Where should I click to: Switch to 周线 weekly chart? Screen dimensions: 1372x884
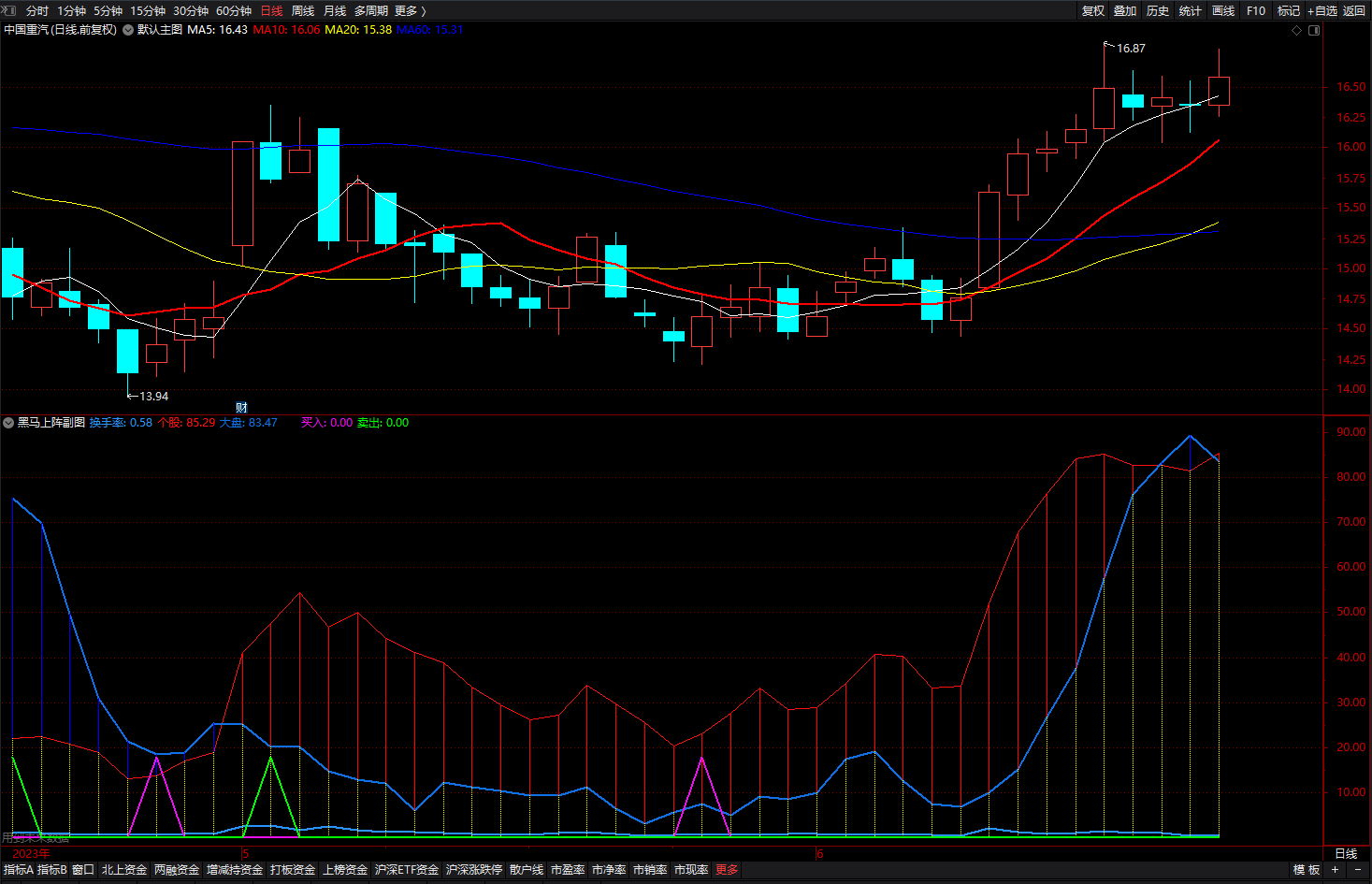tap(303, 10)
